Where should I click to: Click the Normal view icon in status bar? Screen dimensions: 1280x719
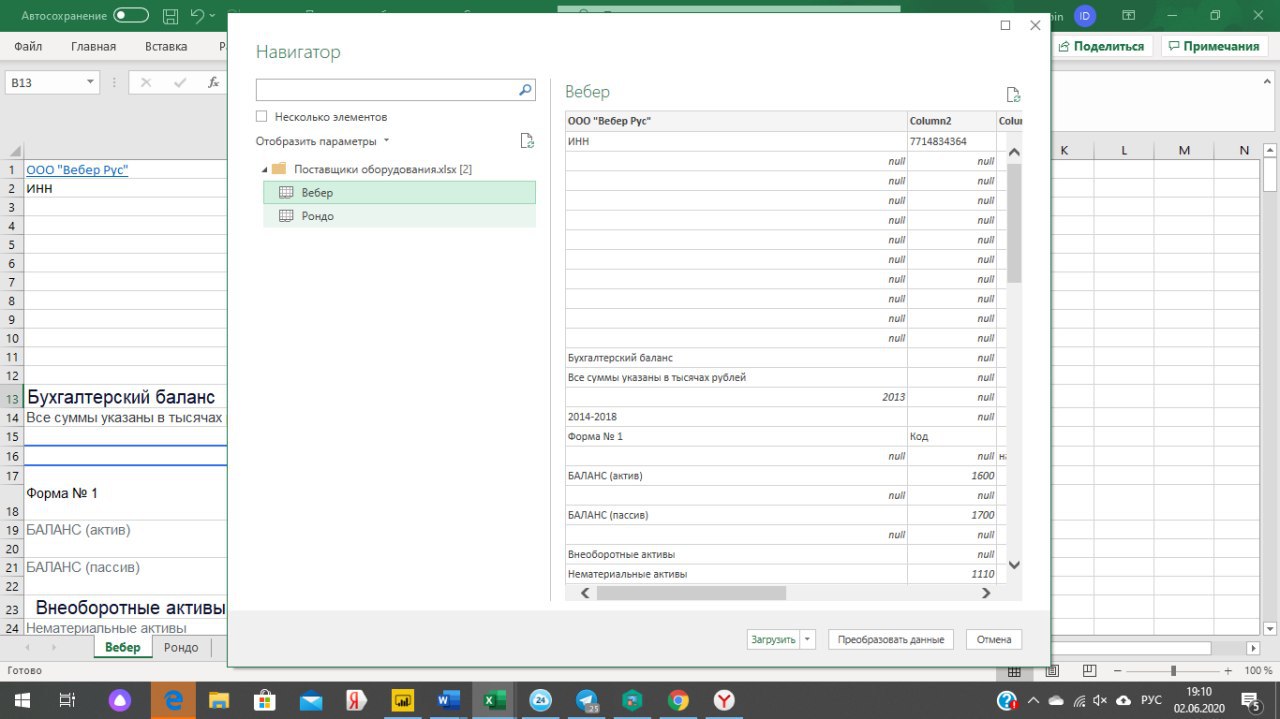[1014, 671]
